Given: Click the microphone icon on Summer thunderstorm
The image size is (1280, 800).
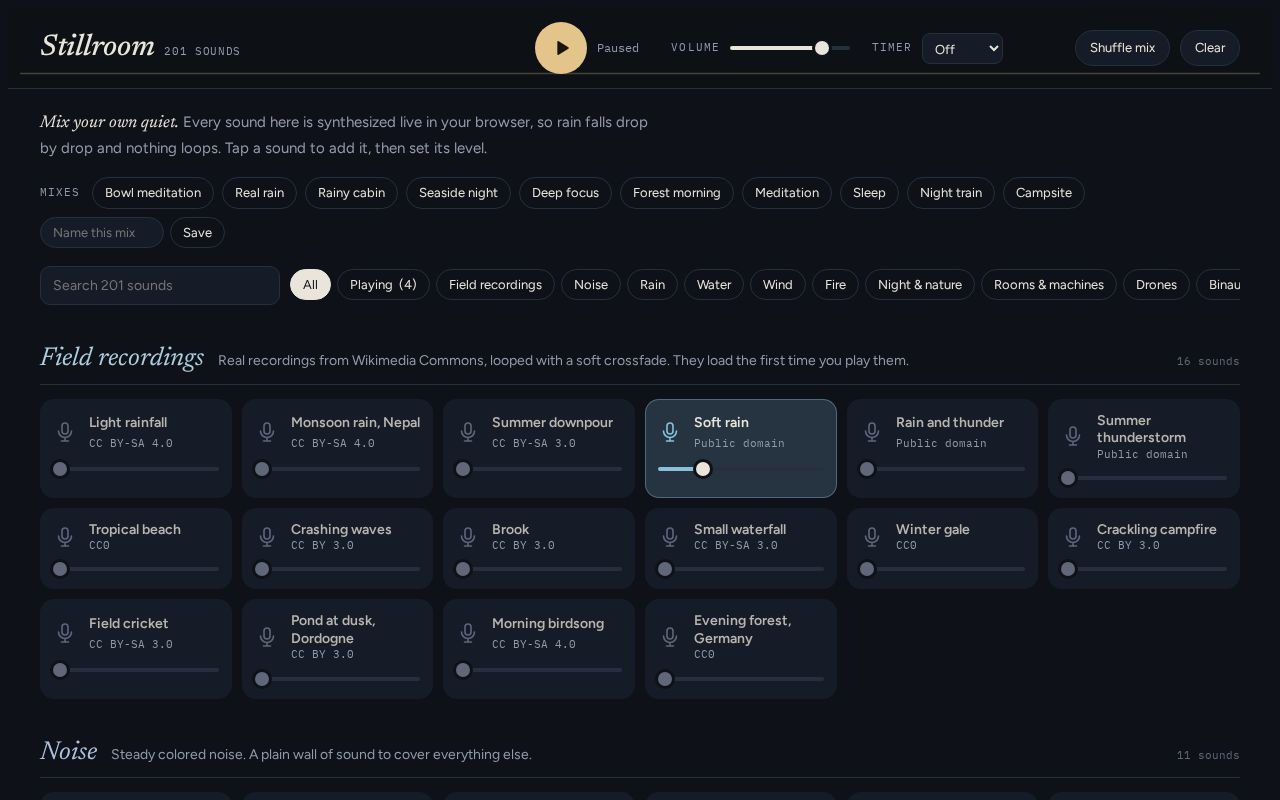Looking at the screenshot, I should coord(1073,436).
